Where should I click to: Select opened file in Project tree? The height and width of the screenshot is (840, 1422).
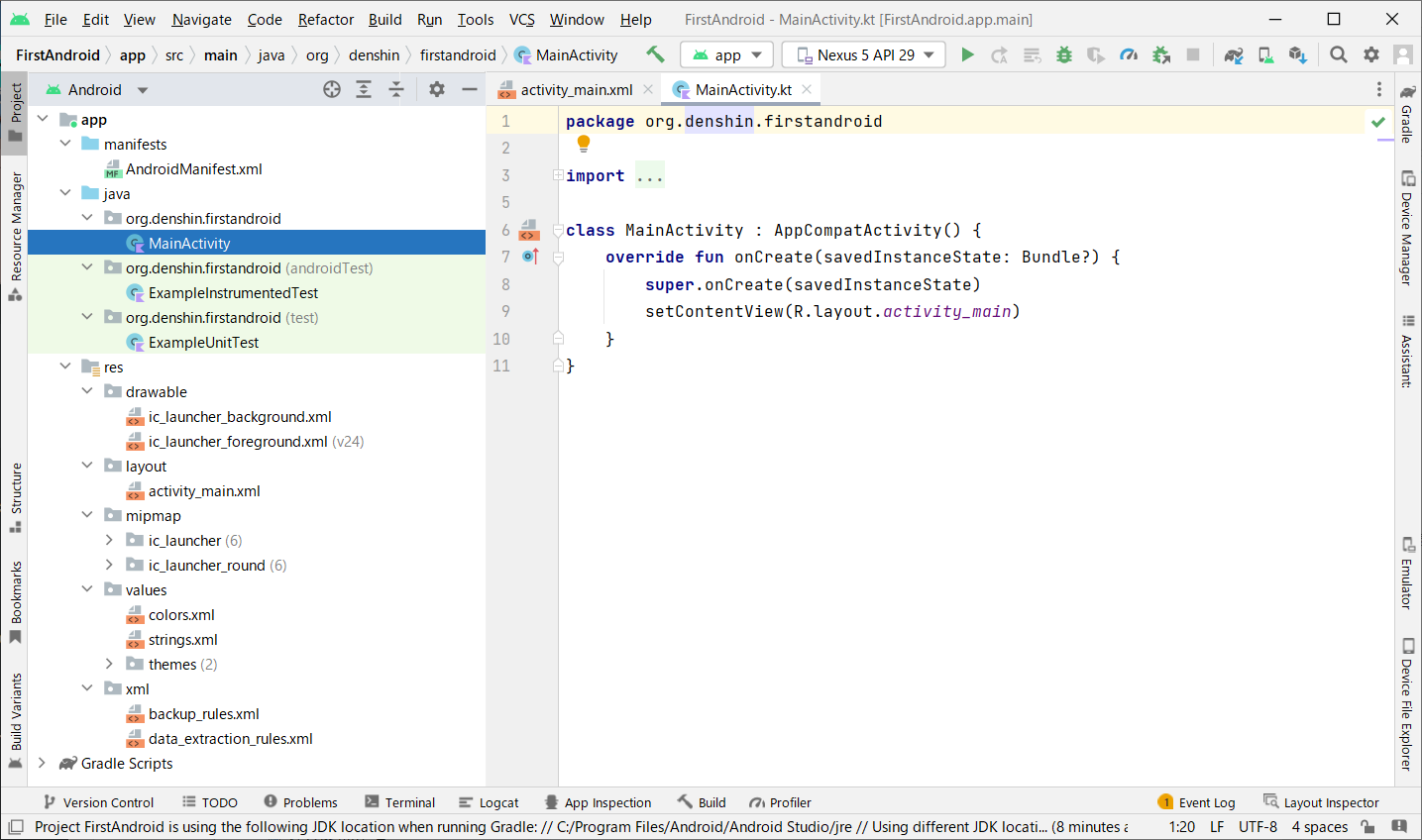click(331, 89)
